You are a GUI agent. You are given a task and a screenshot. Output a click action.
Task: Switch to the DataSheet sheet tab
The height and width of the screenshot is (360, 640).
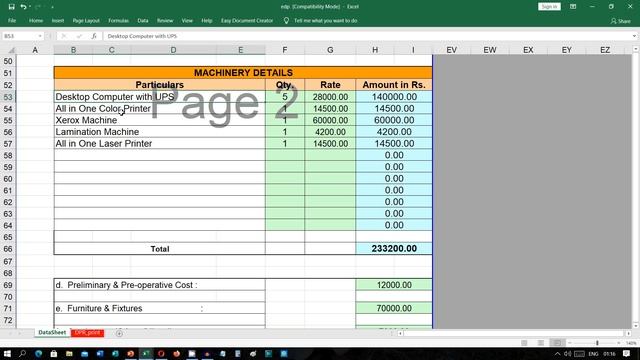click(x=52, y=333)
